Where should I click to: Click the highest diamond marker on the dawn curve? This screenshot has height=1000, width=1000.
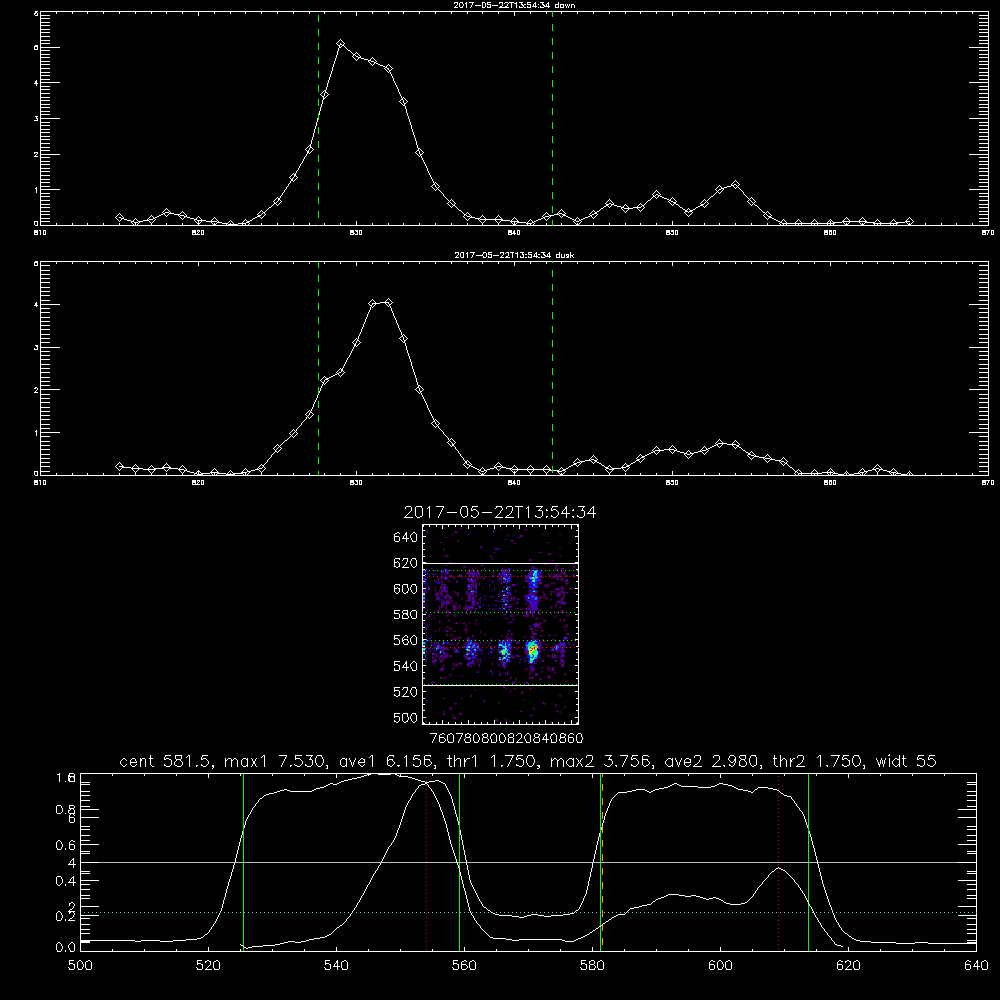[x=341, y=43]
